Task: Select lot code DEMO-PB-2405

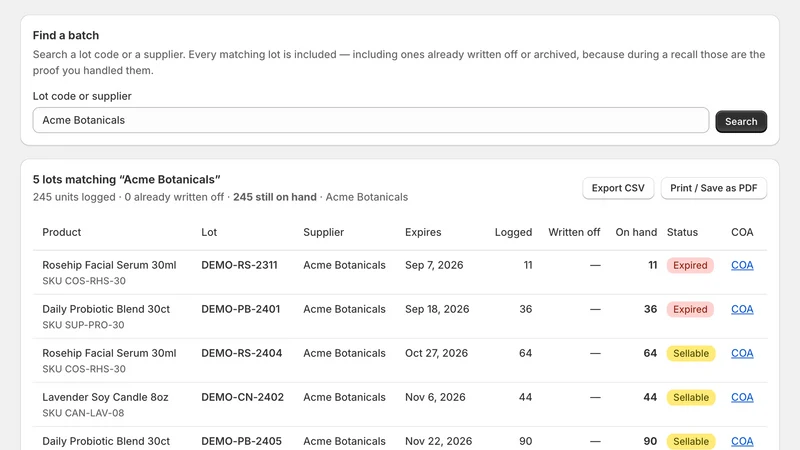Action: coord(241,441)
